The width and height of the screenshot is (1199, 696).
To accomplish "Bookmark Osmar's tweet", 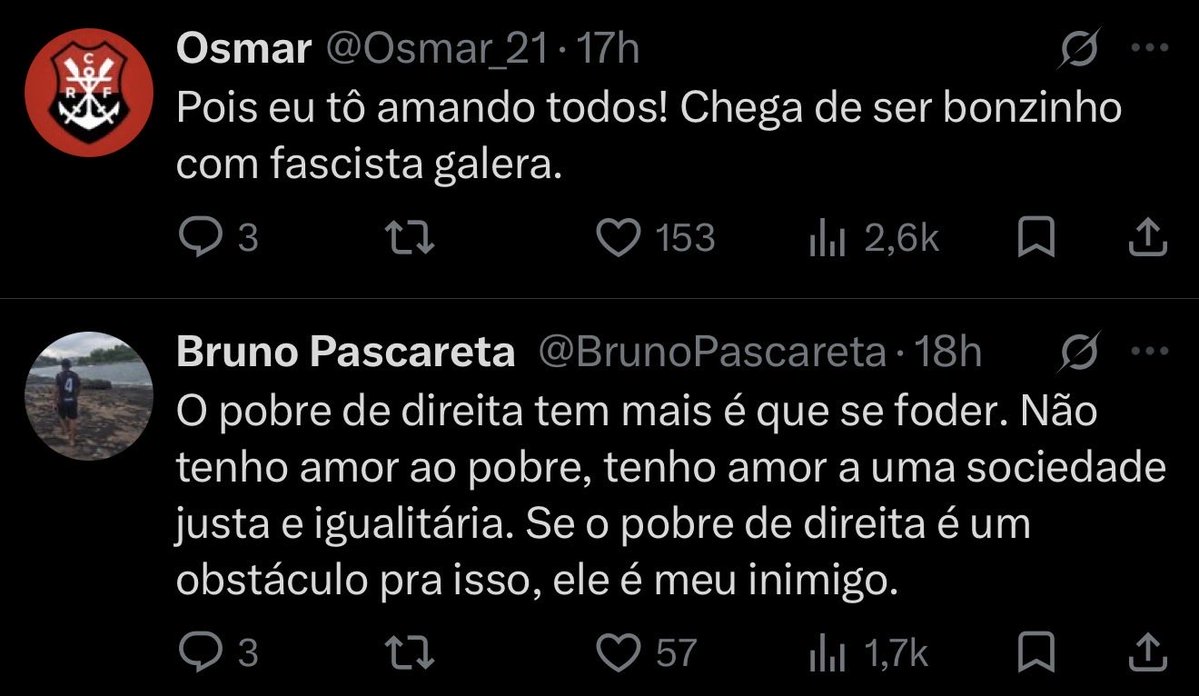I will 1036,237.
